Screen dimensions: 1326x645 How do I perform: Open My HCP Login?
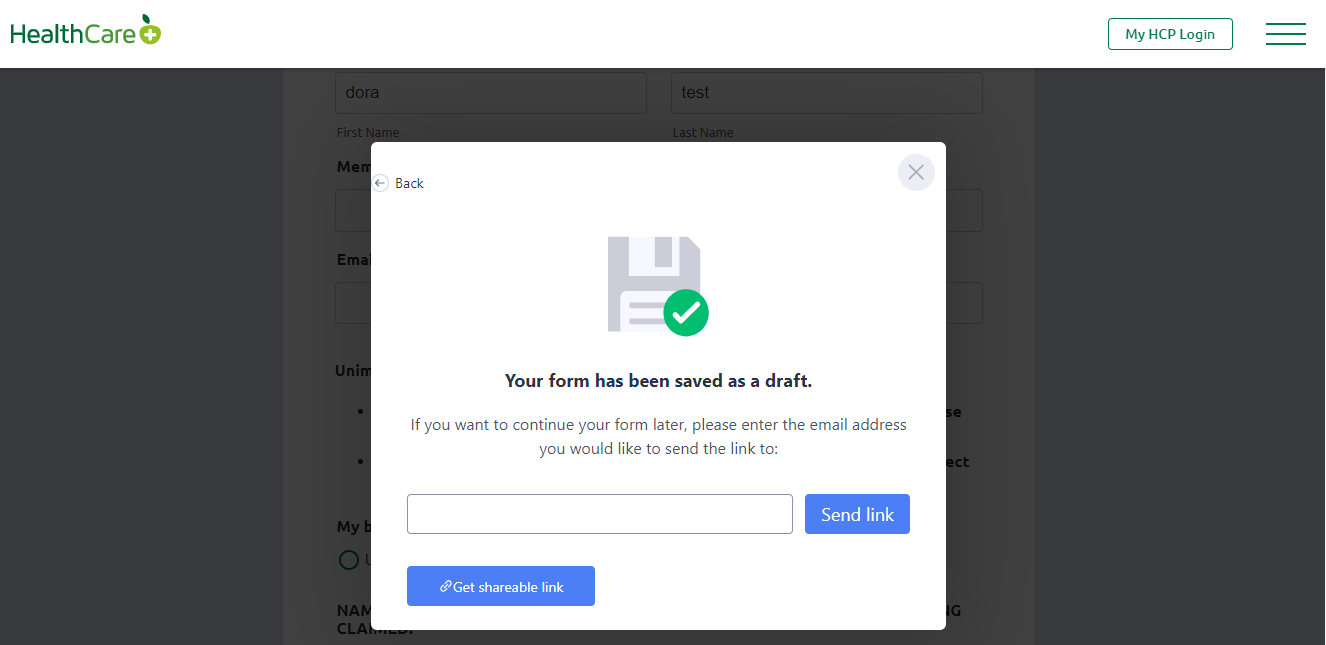click(x=1170, y=34)
